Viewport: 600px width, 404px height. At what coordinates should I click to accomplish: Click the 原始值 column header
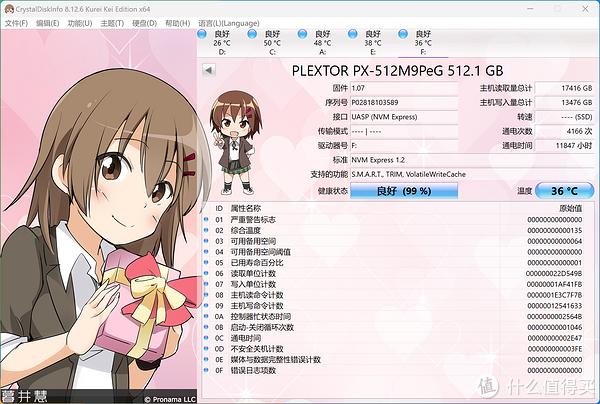571,209
